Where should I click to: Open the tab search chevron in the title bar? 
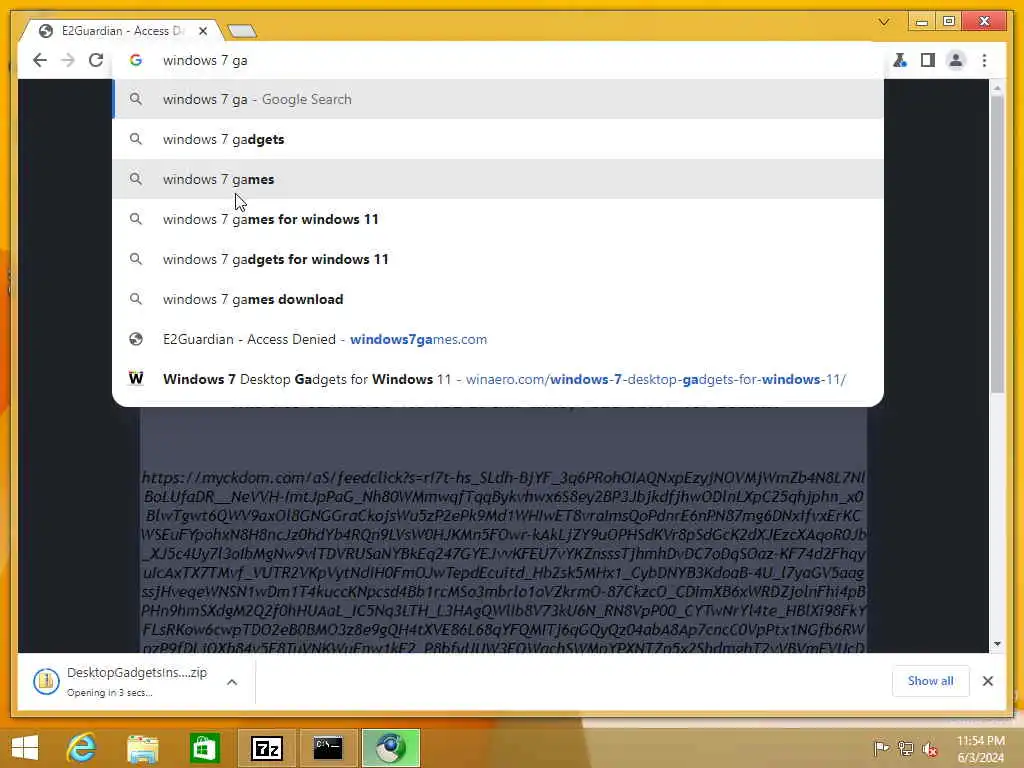tap(884, 22)
